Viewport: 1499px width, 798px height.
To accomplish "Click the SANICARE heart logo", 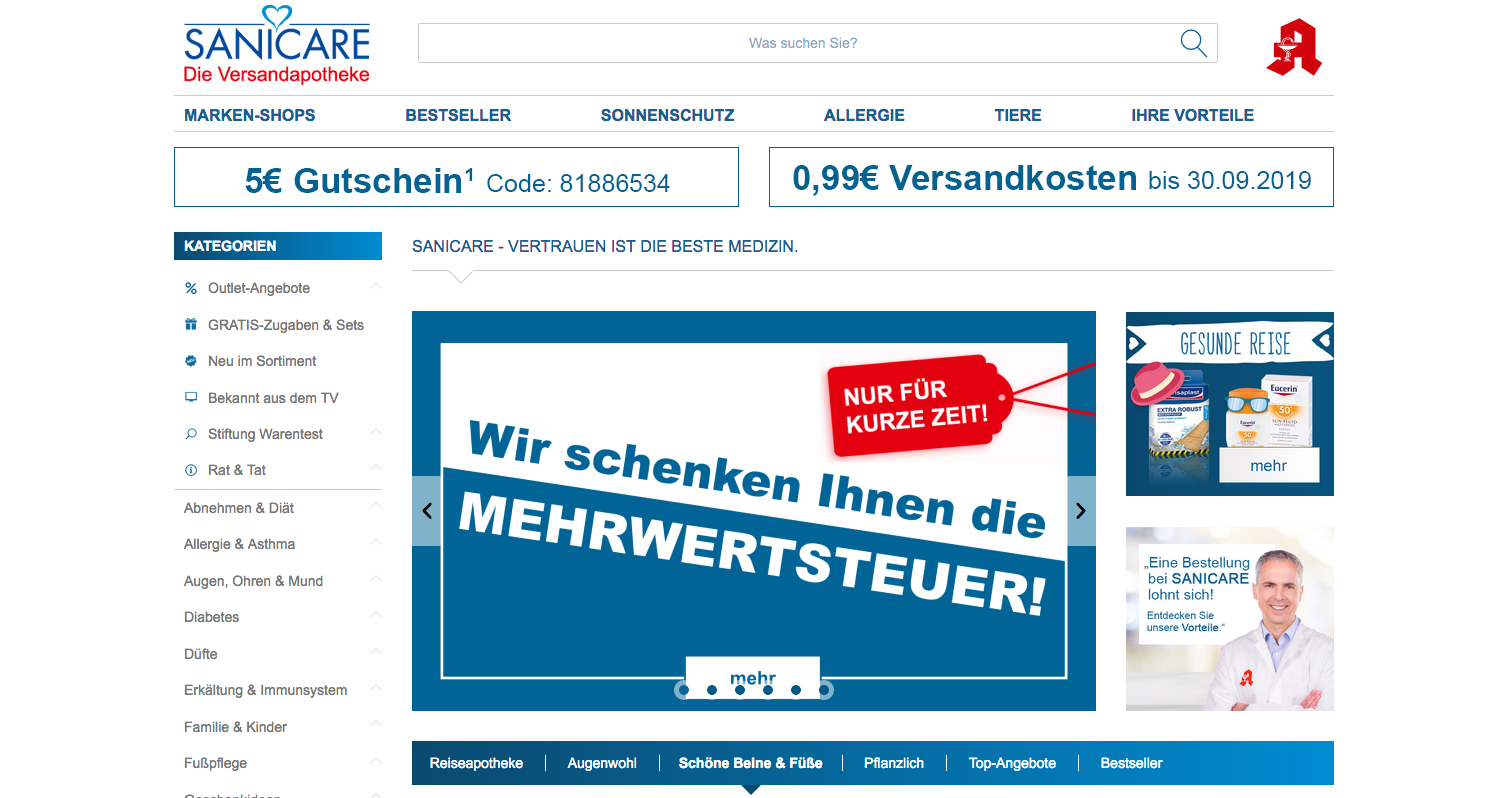I will (277, 46).
